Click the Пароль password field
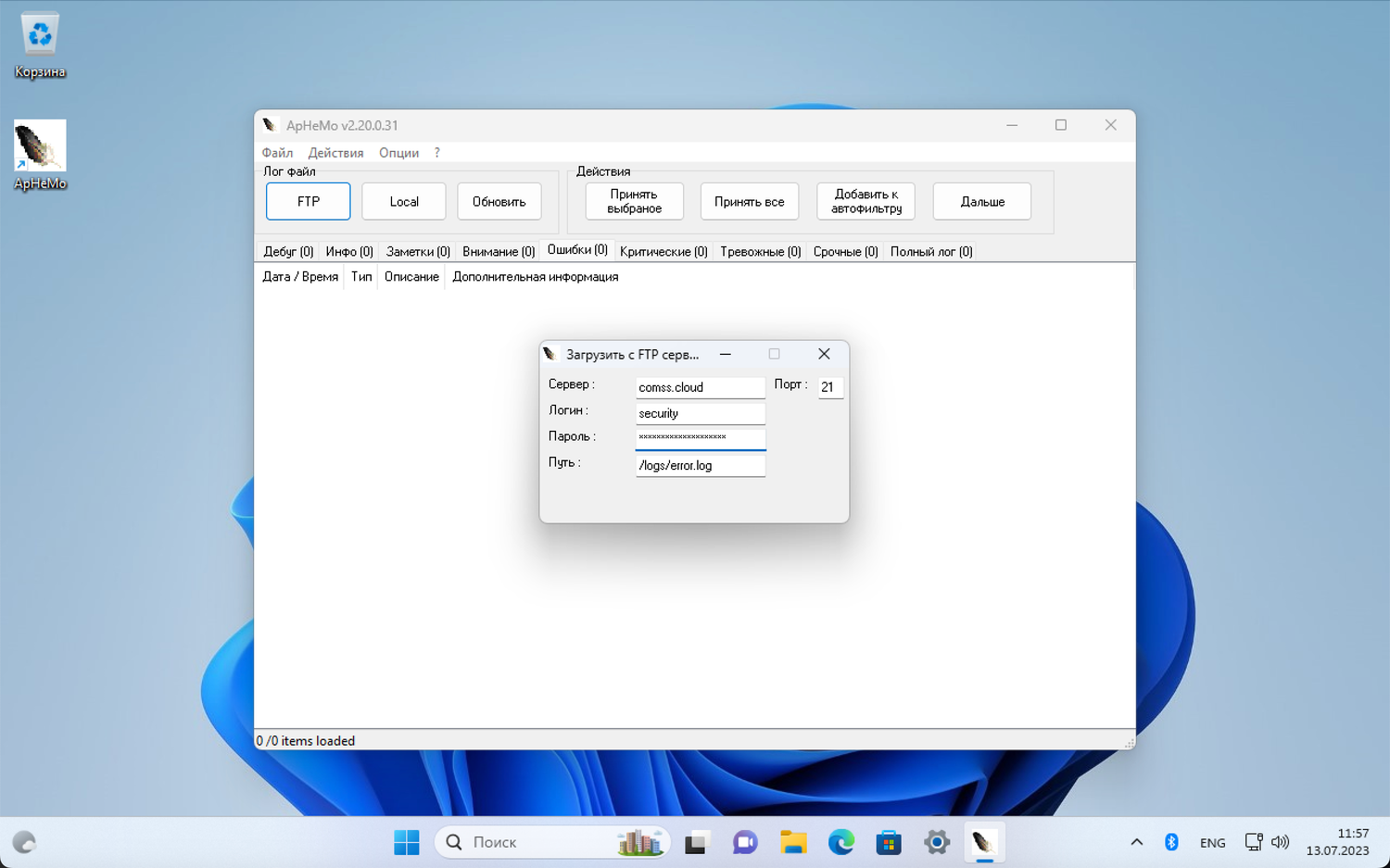The width and height of the screenshot is (1390, 868). point(701,438)
